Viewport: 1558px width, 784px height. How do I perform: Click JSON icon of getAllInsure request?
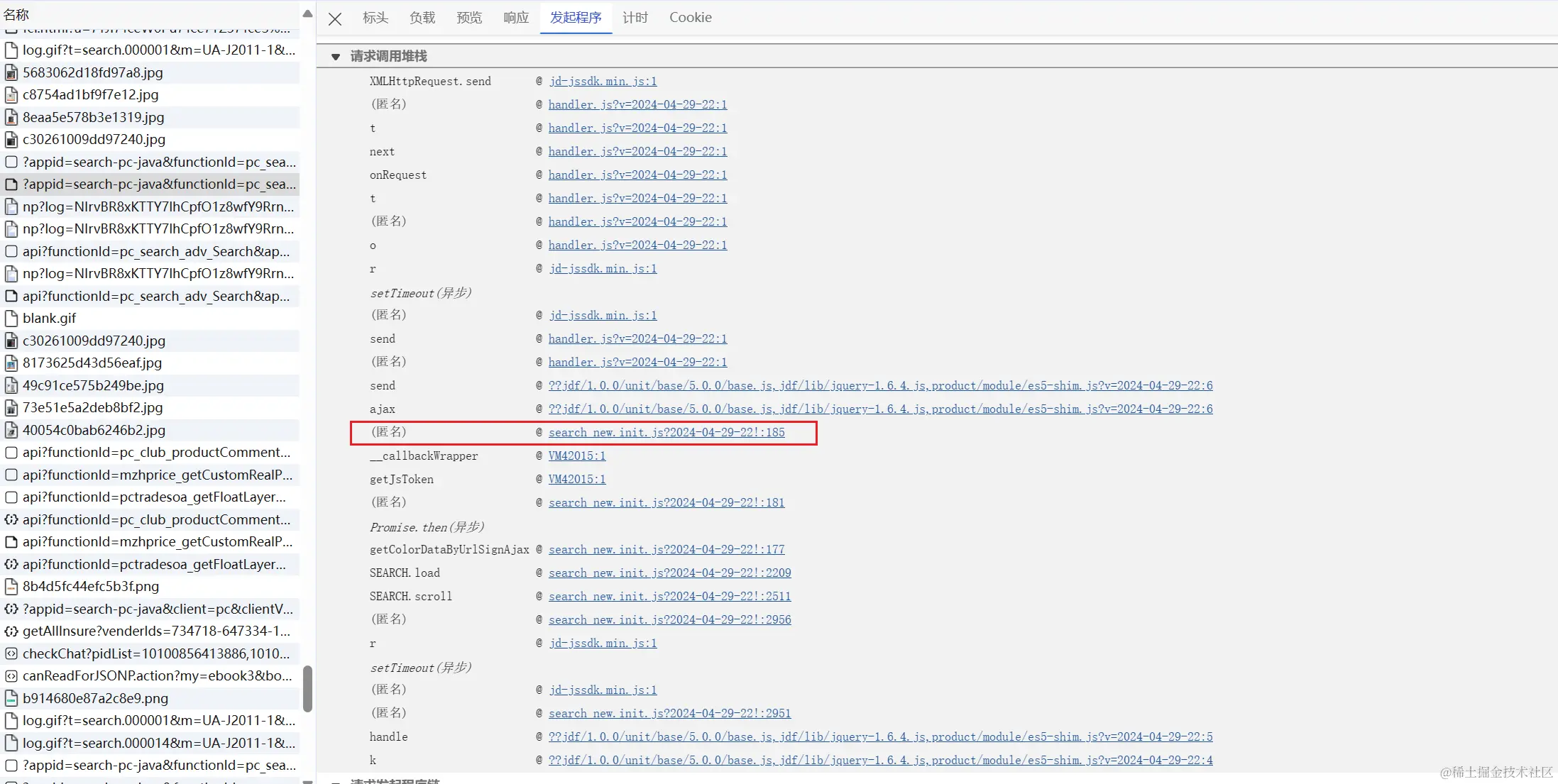click(11, 631)
